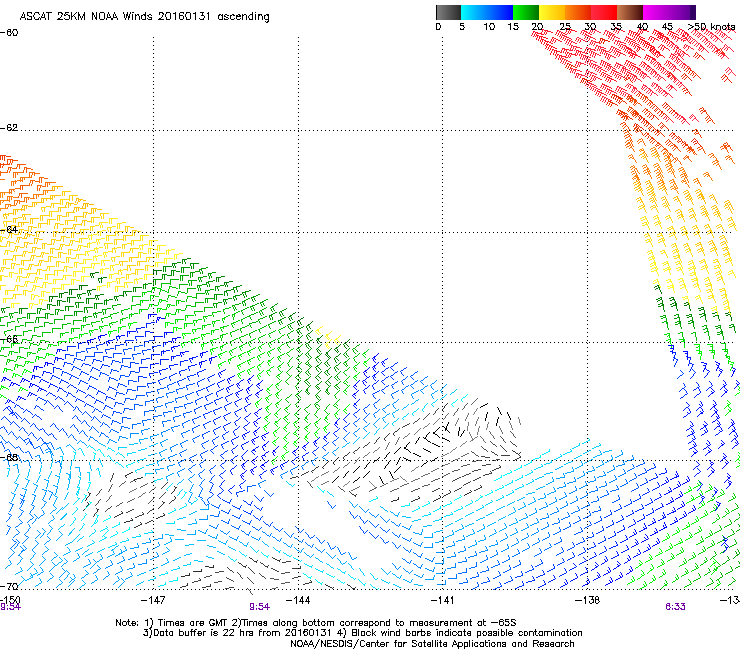
Task: Click the purple '8:33' time label
Action: tap(675, 607)
